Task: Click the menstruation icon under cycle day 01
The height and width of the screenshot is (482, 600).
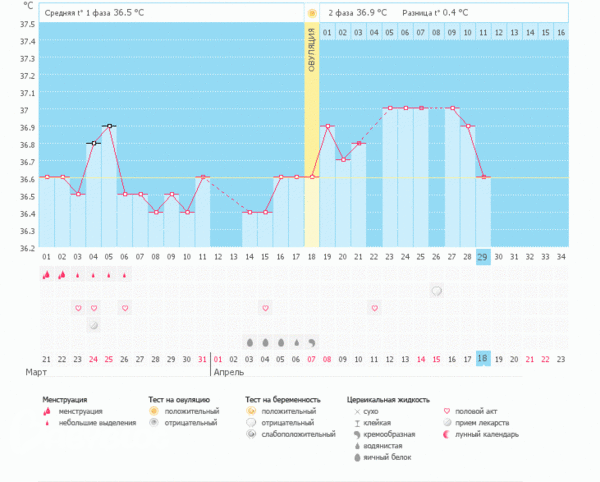Action: [46, 274]
